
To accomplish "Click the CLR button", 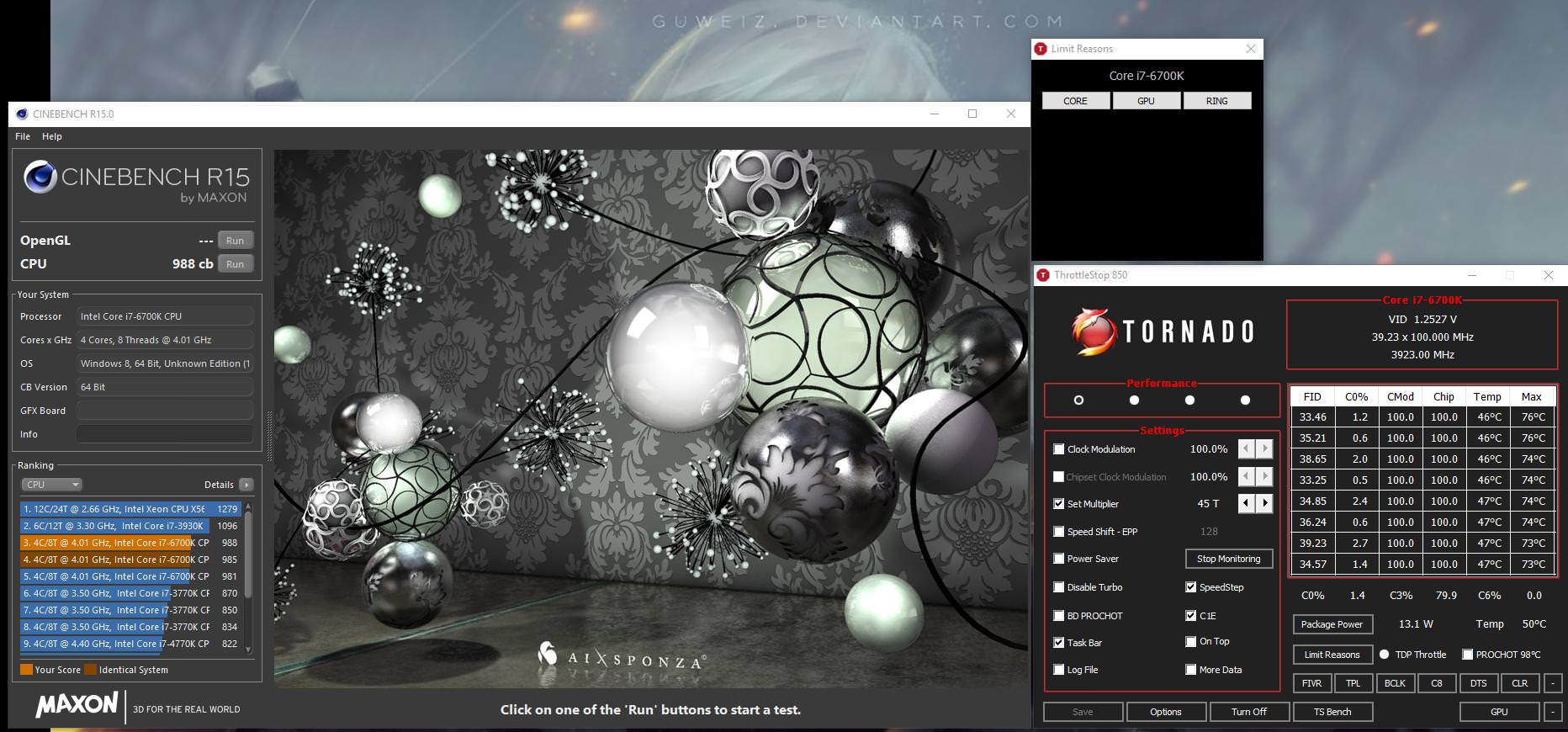I will point(1520,683).
